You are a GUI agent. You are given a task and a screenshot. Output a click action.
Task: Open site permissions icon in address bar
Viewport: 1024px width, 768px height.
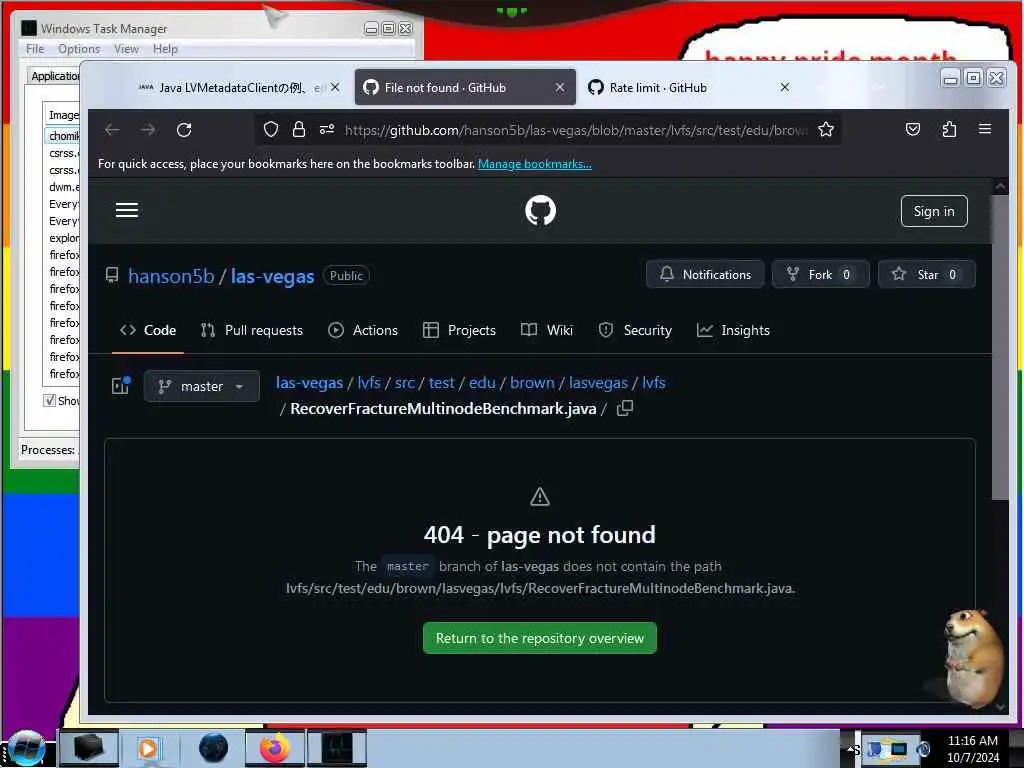click(327, 129)
